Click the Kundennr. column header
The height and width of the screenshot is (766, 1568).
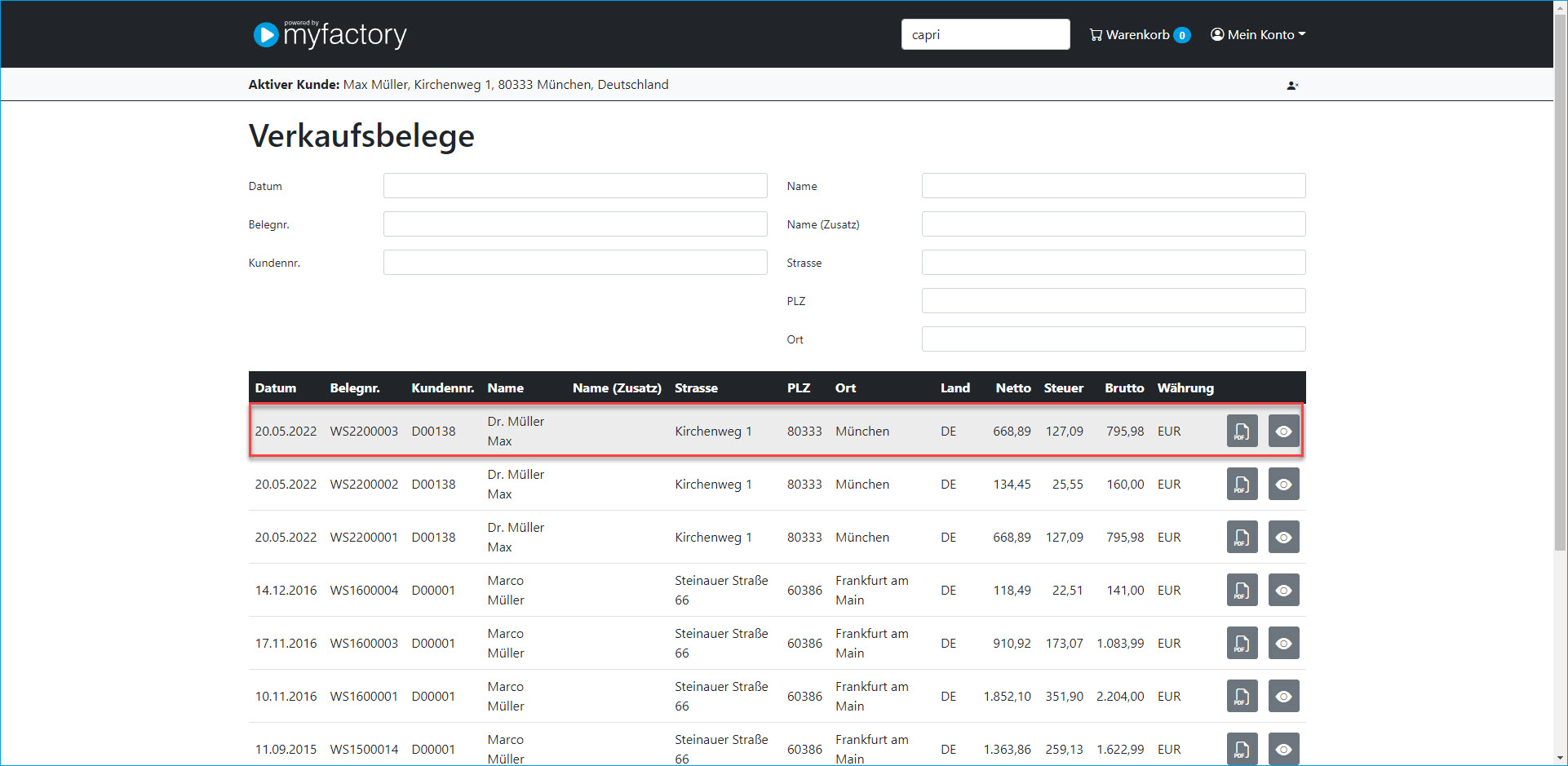[443, 388]
